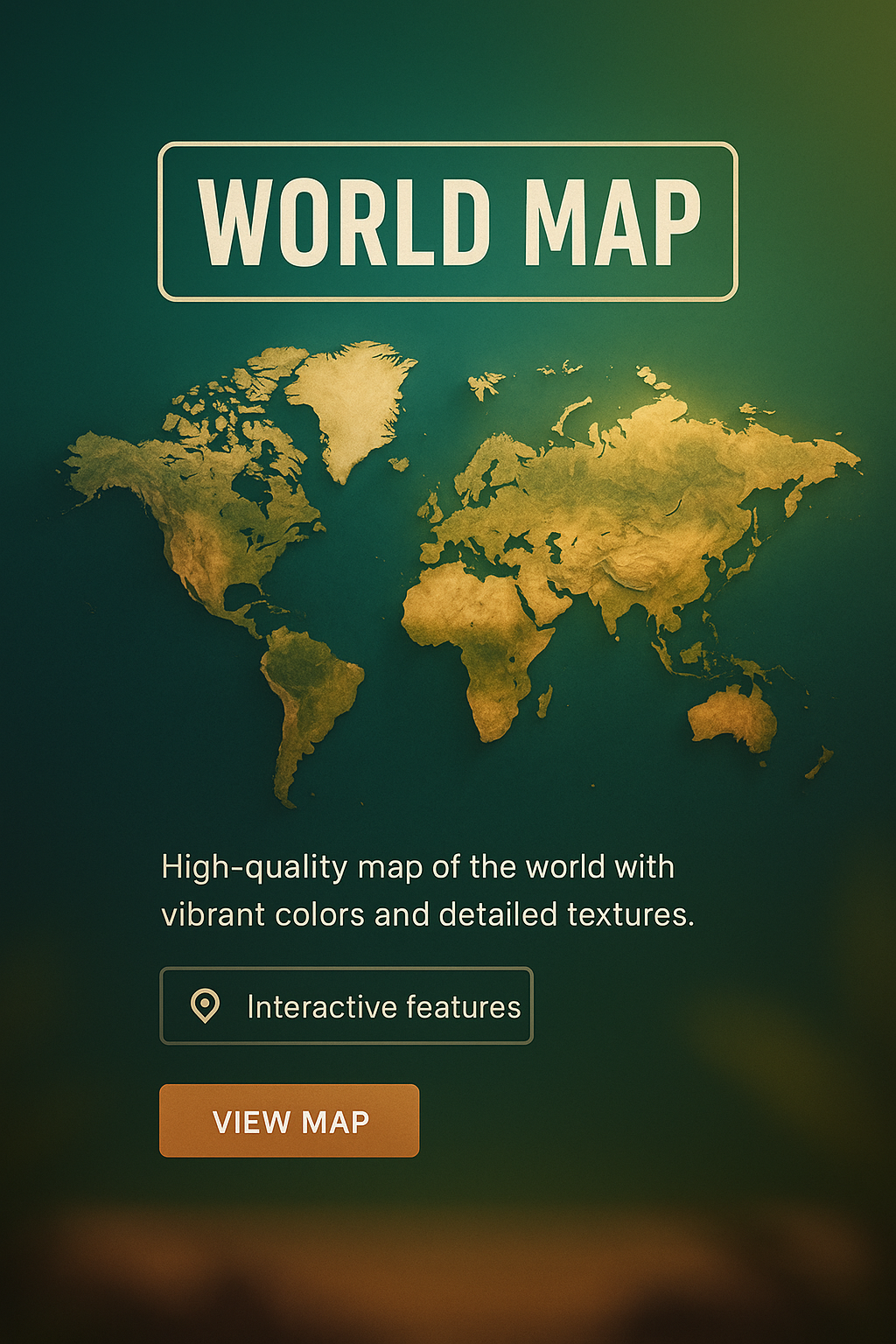
Task: Select the Interactive features label
Action: 383,1007
